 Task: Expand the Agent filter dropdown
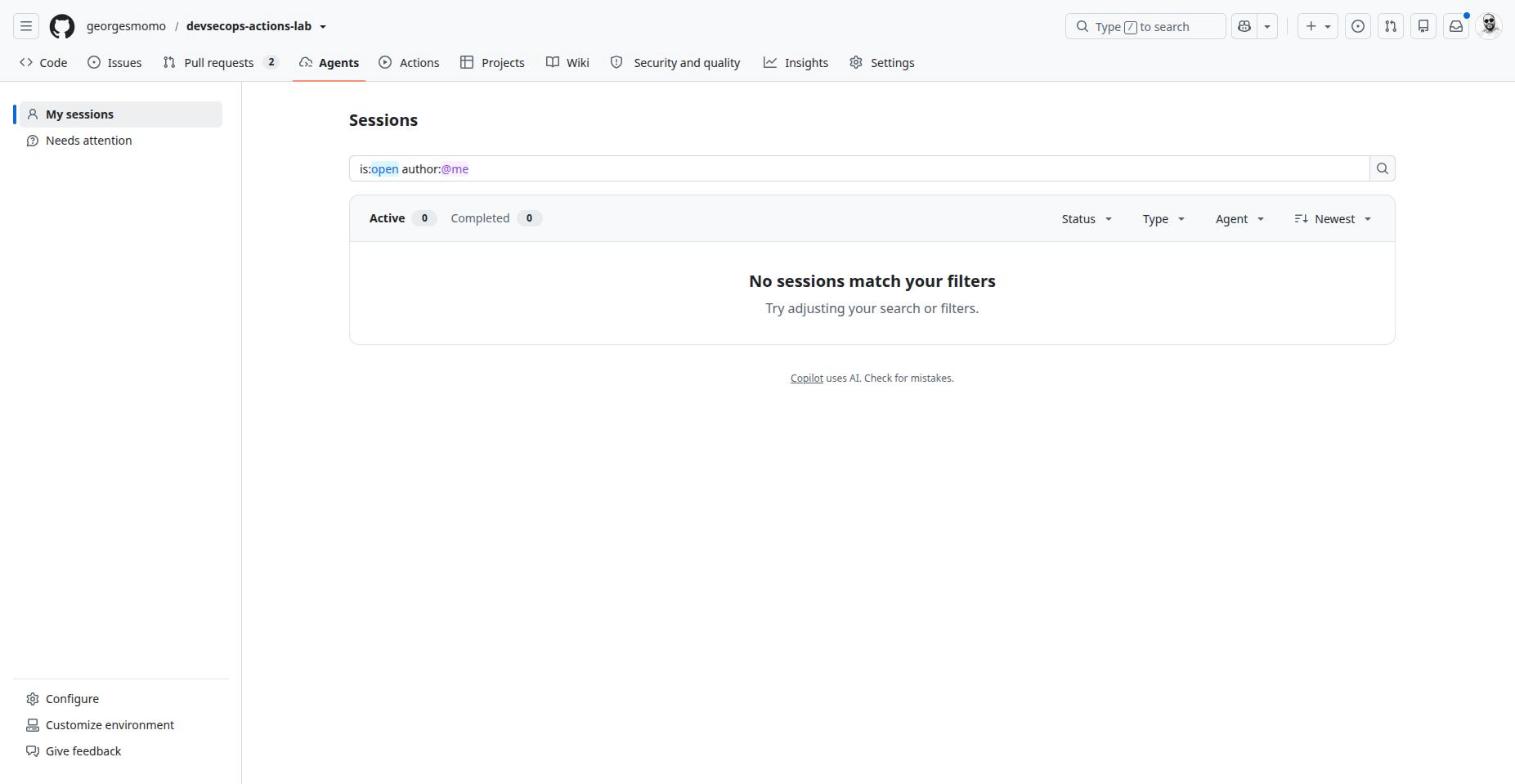[x=1240, y=219]
